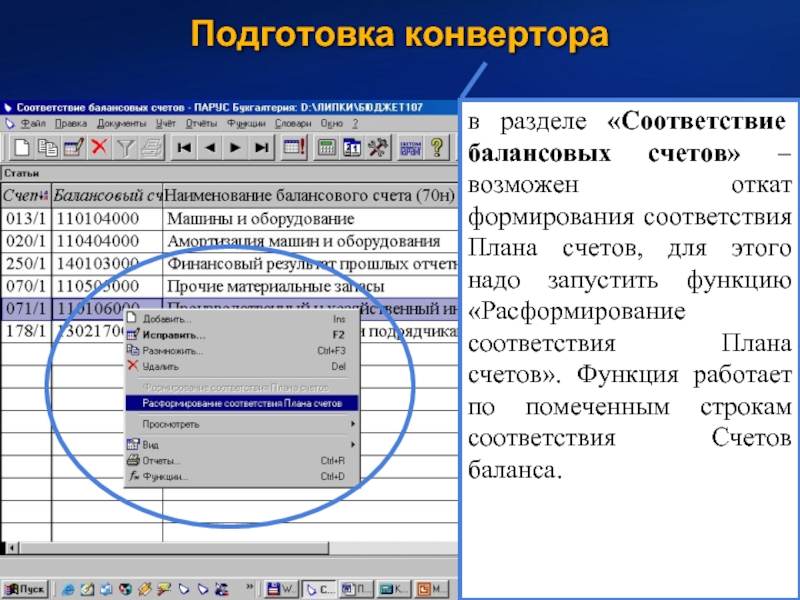The width and height of the screenshot is (800, 600).
Task: Open the Словари menu in menu bar
Action: (x=291, y=123)
